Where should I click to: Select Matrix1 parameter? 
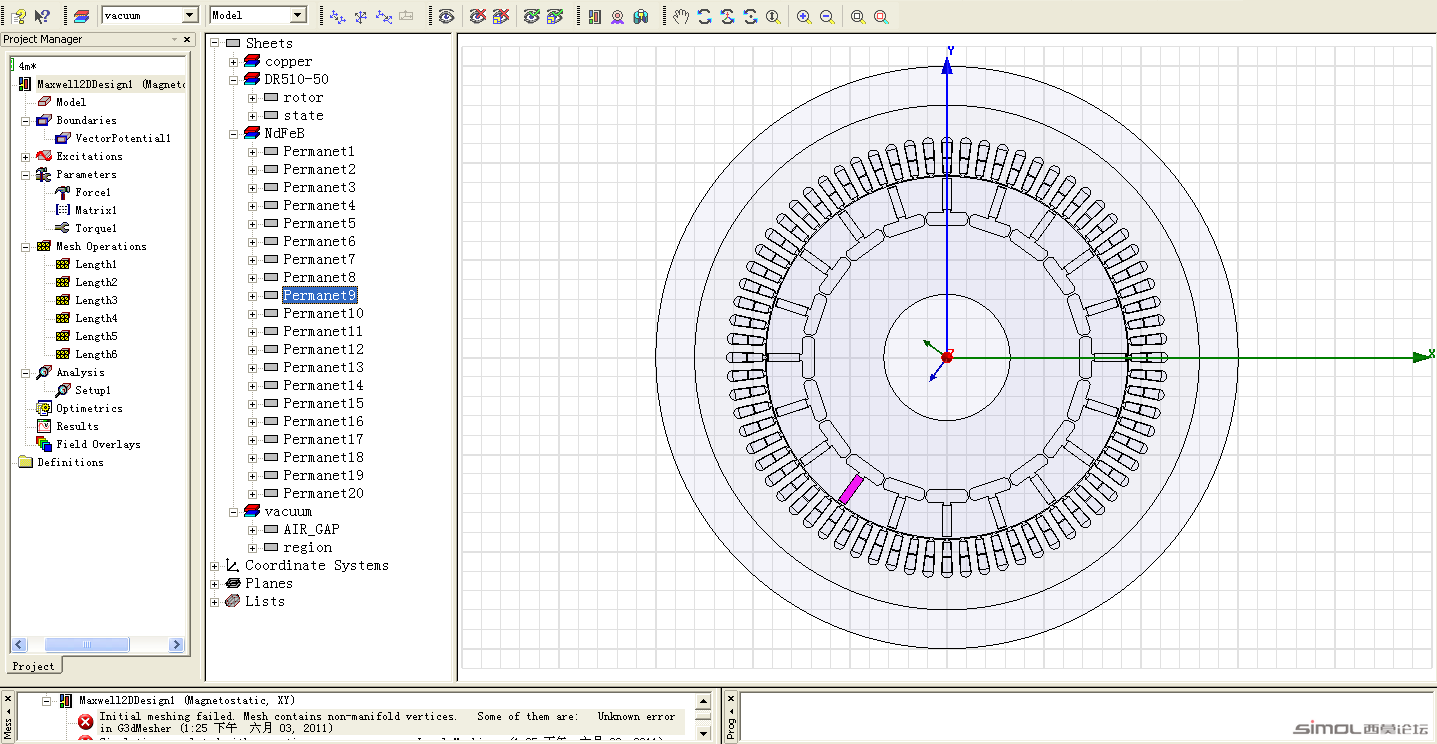click(96, 210)
